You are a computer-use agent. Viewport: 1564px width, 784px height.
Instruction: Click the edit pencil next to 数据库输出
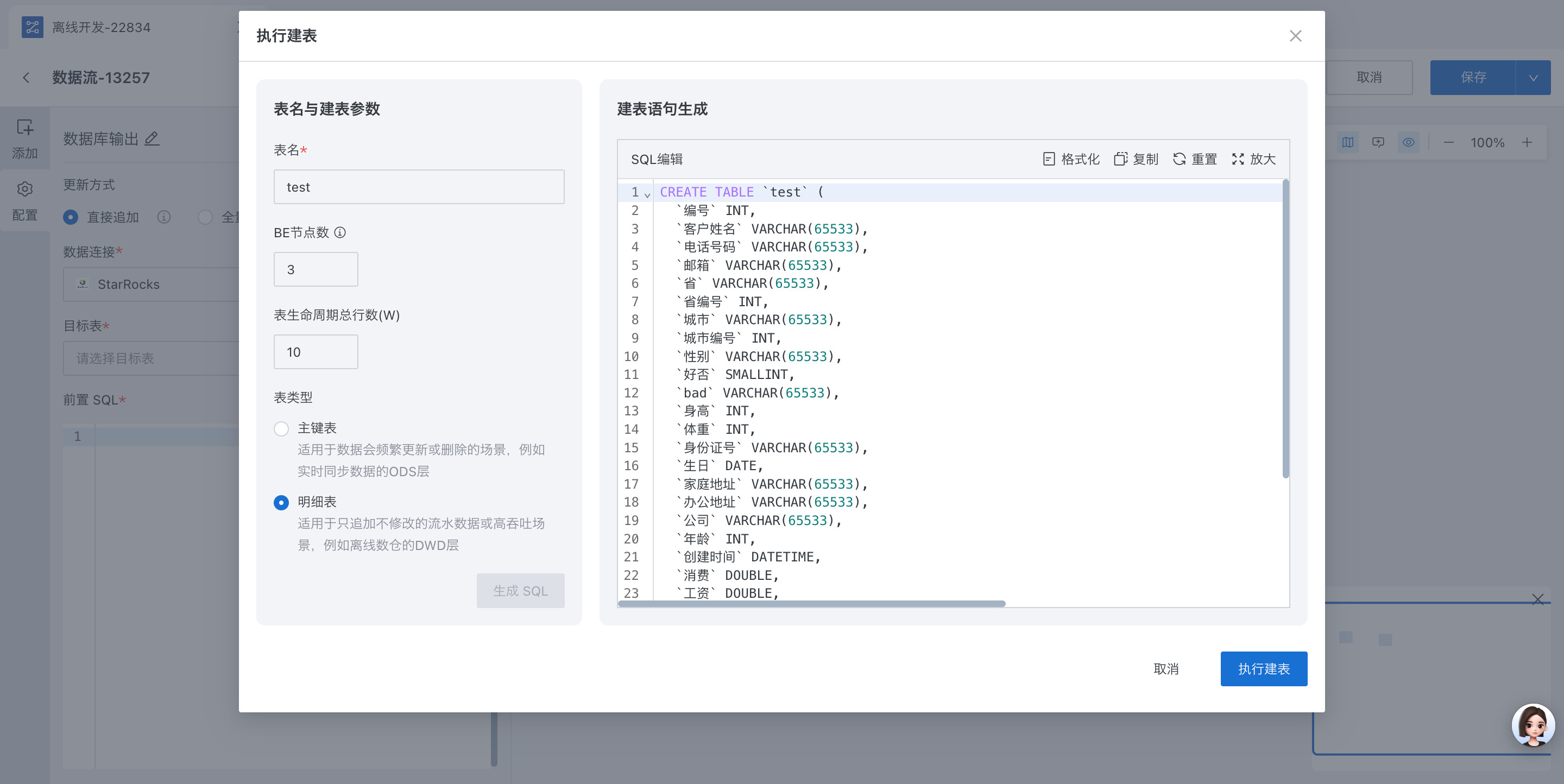pyautogui.click(x=152, y=139)
